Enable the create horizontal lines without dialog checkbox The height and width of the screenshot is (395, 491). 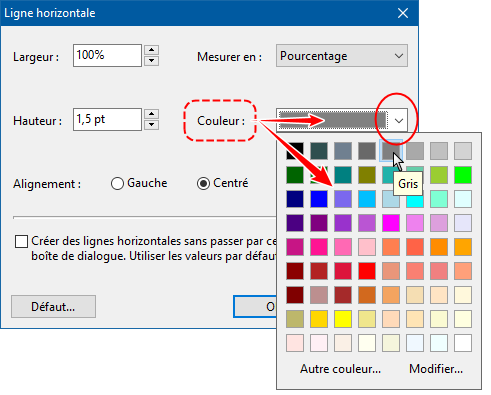point(21,241)
